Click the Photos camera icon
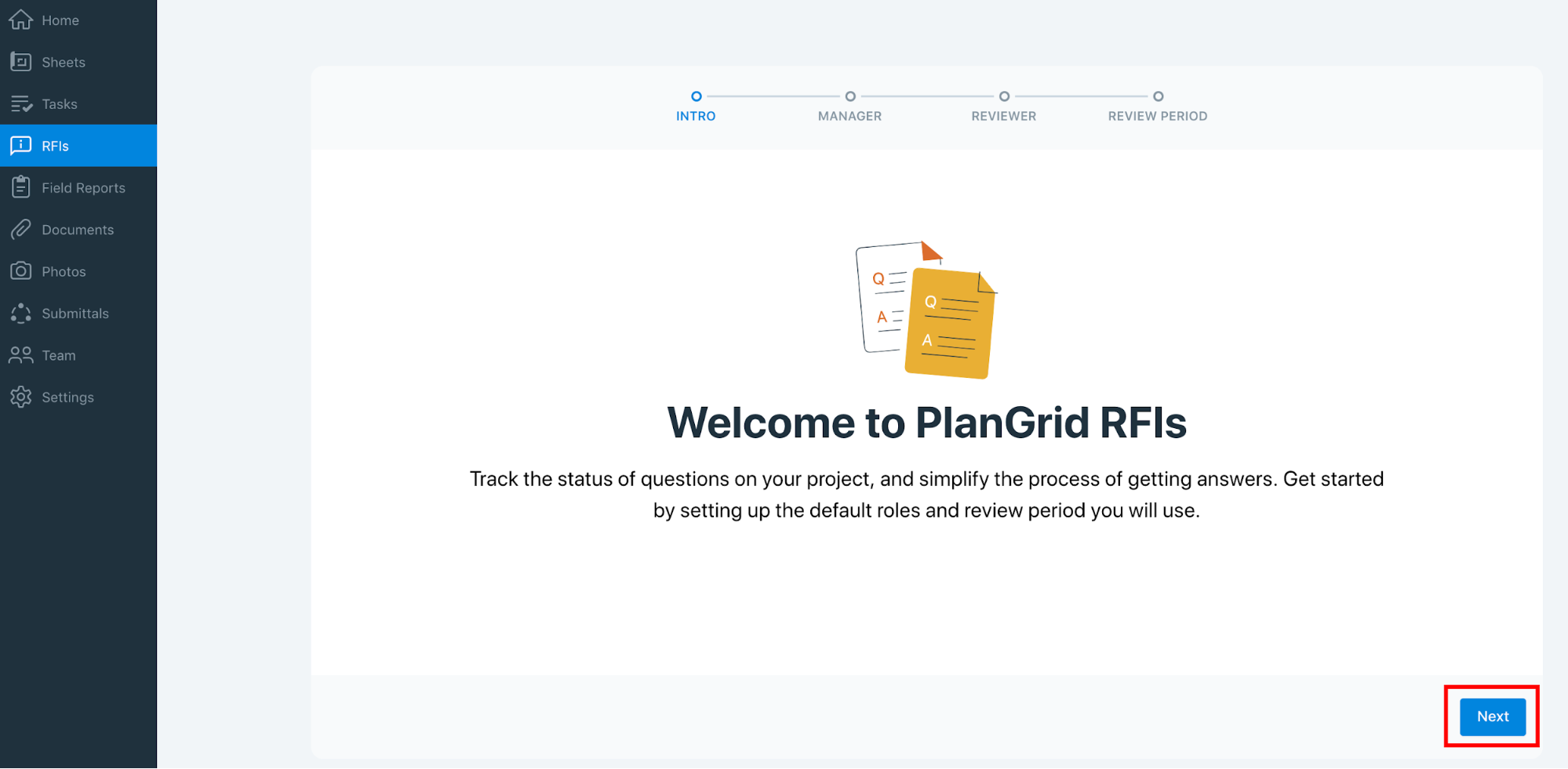The height and width of the screenshot is (769, 1568). point(21,271)
